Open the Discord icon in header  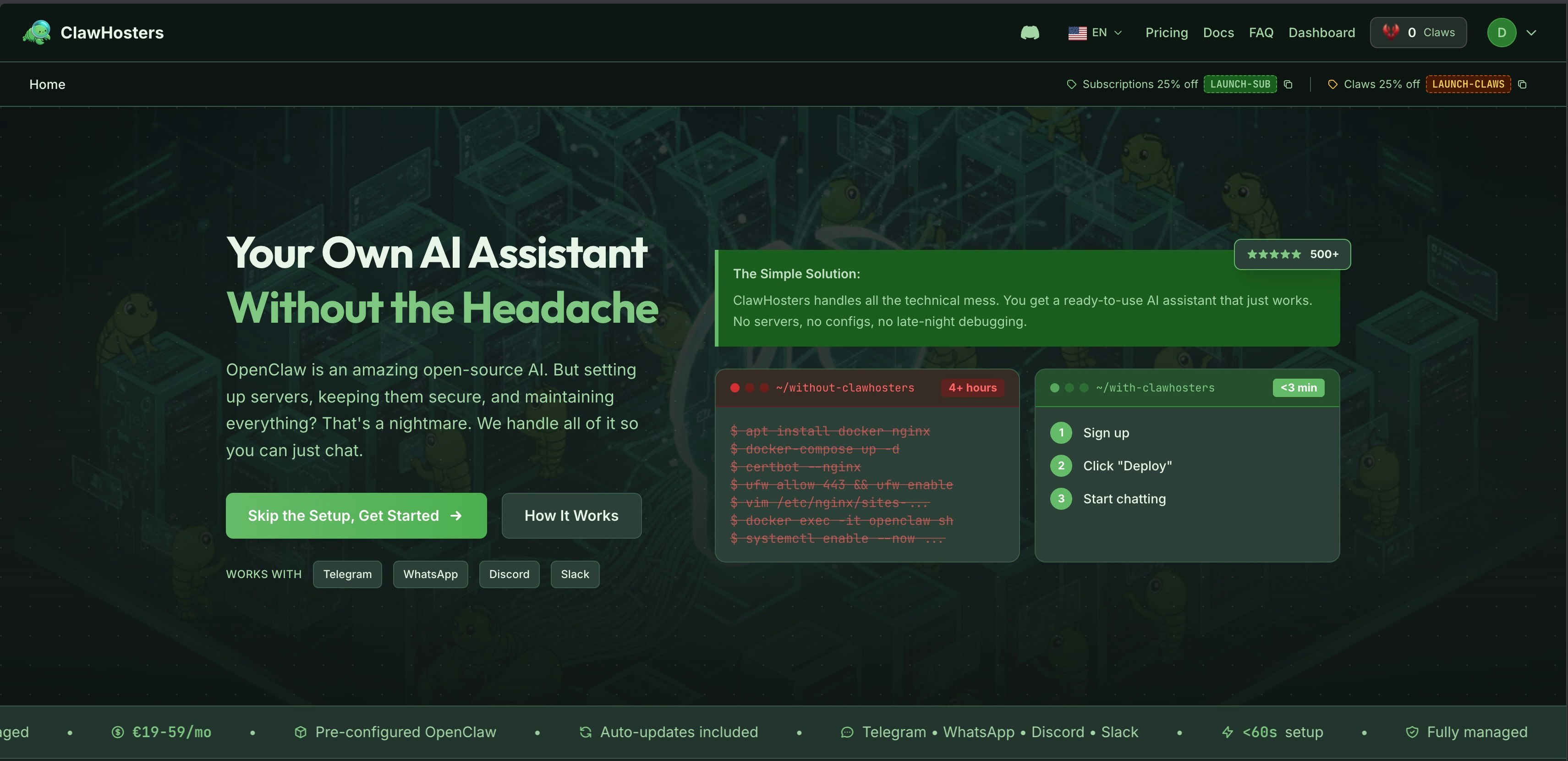pyautogui.click(x=1030, y=33)
